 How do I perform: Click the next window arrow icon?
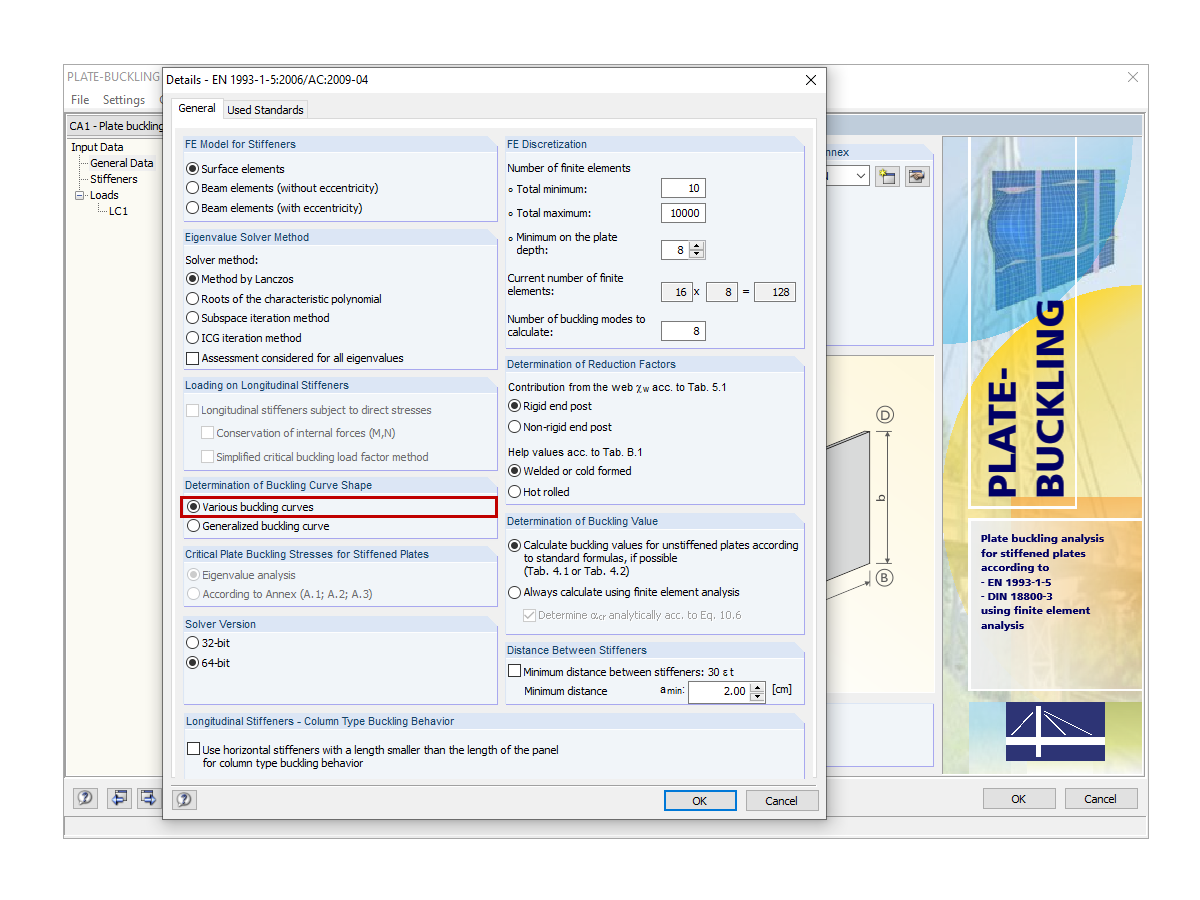[x=147, y=798]
